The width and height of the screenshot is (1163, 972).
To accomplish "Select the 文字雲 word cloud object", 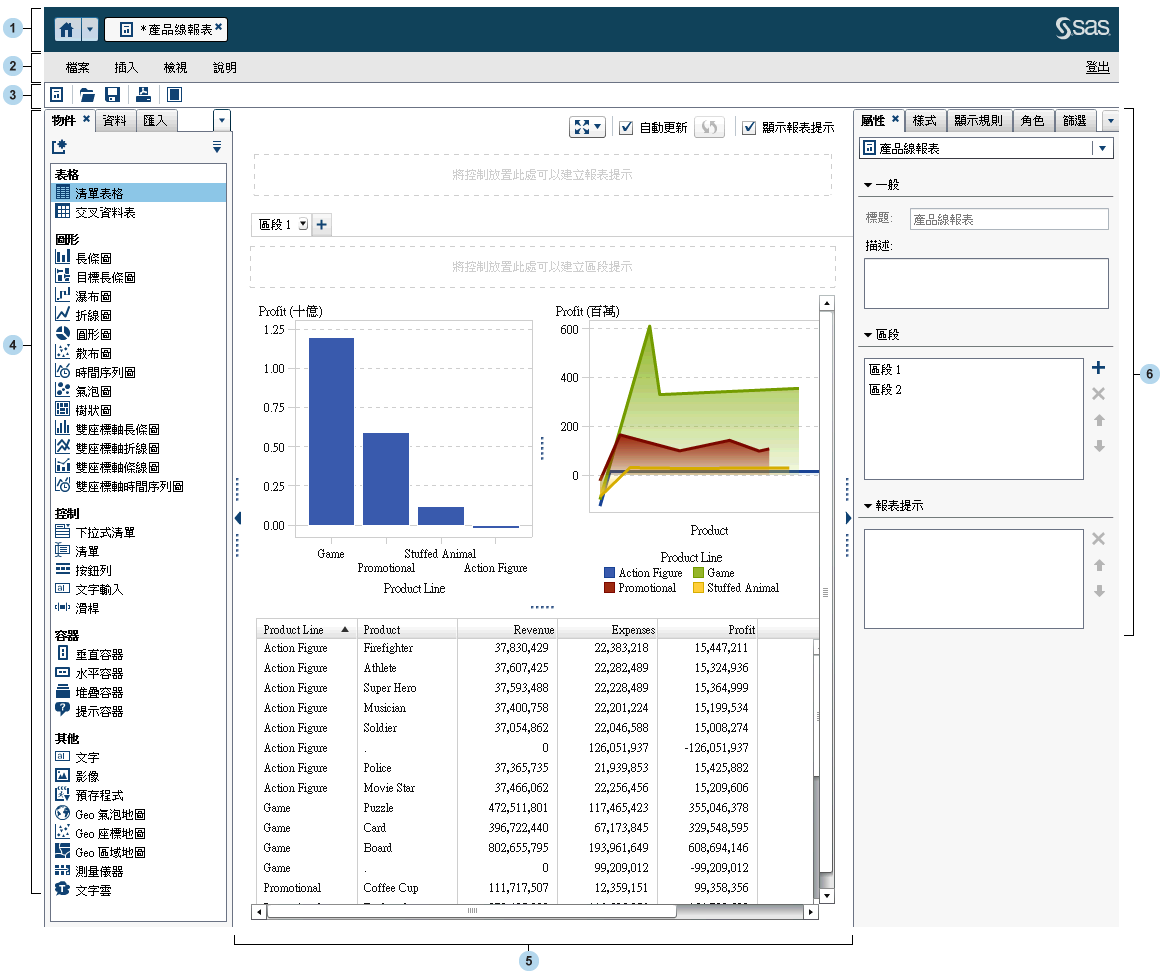I will [93, 890].
